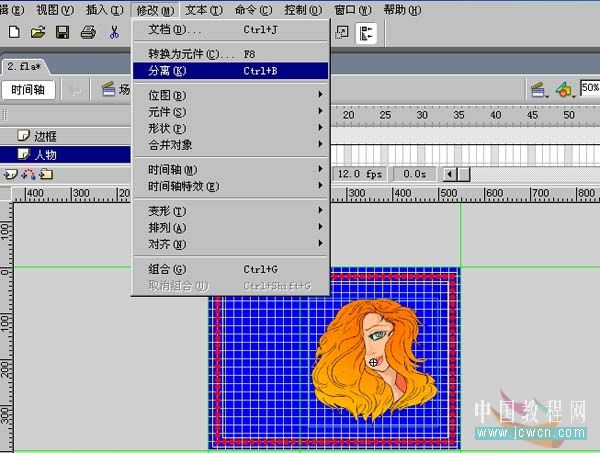Open the Edit Symbols dropdown icon
The height and width of the screenshot is (453, 600).
click(566, 90)
